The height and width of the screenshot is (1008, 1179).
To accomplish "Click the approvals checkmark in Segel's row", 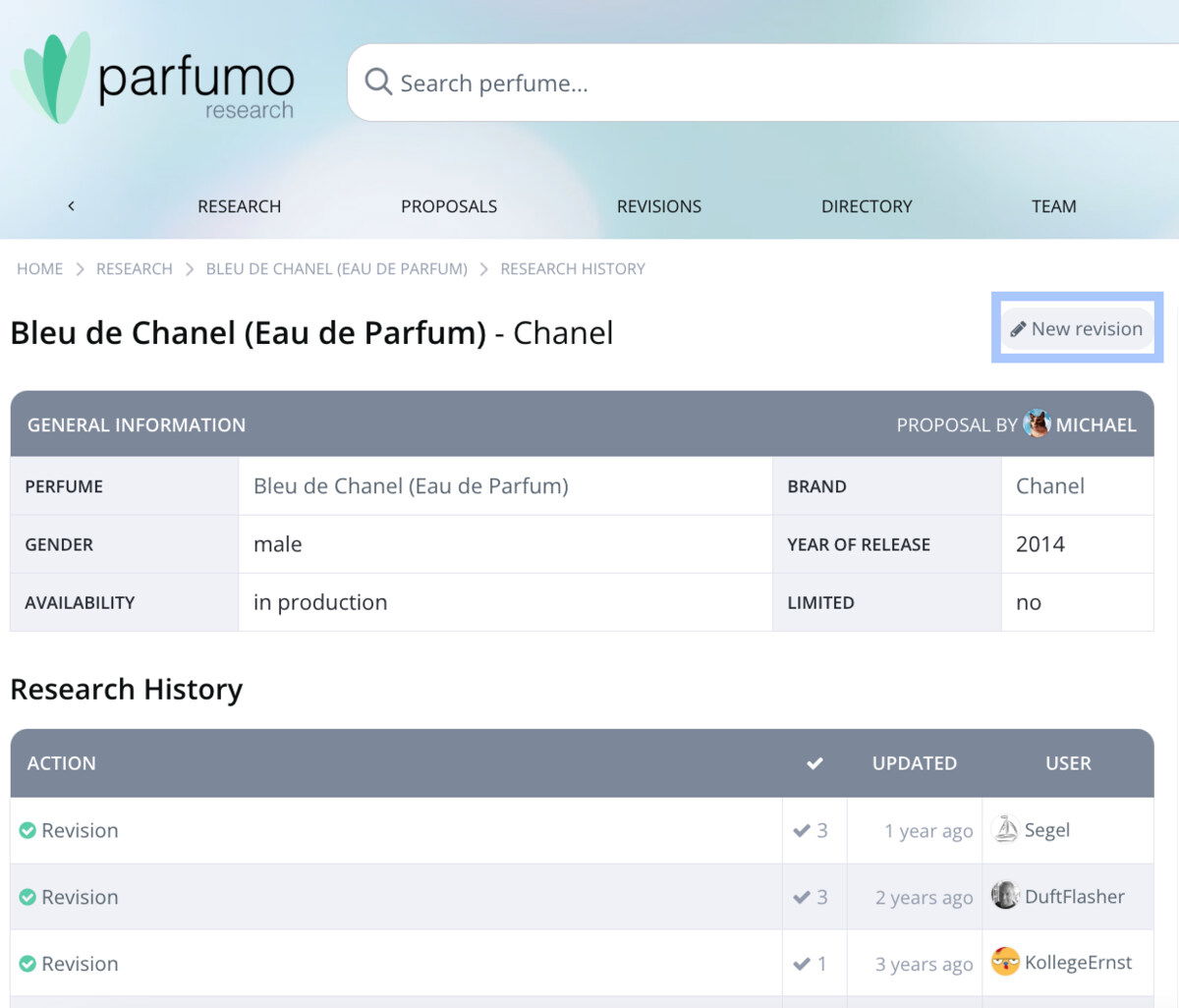I will (802, 831).
